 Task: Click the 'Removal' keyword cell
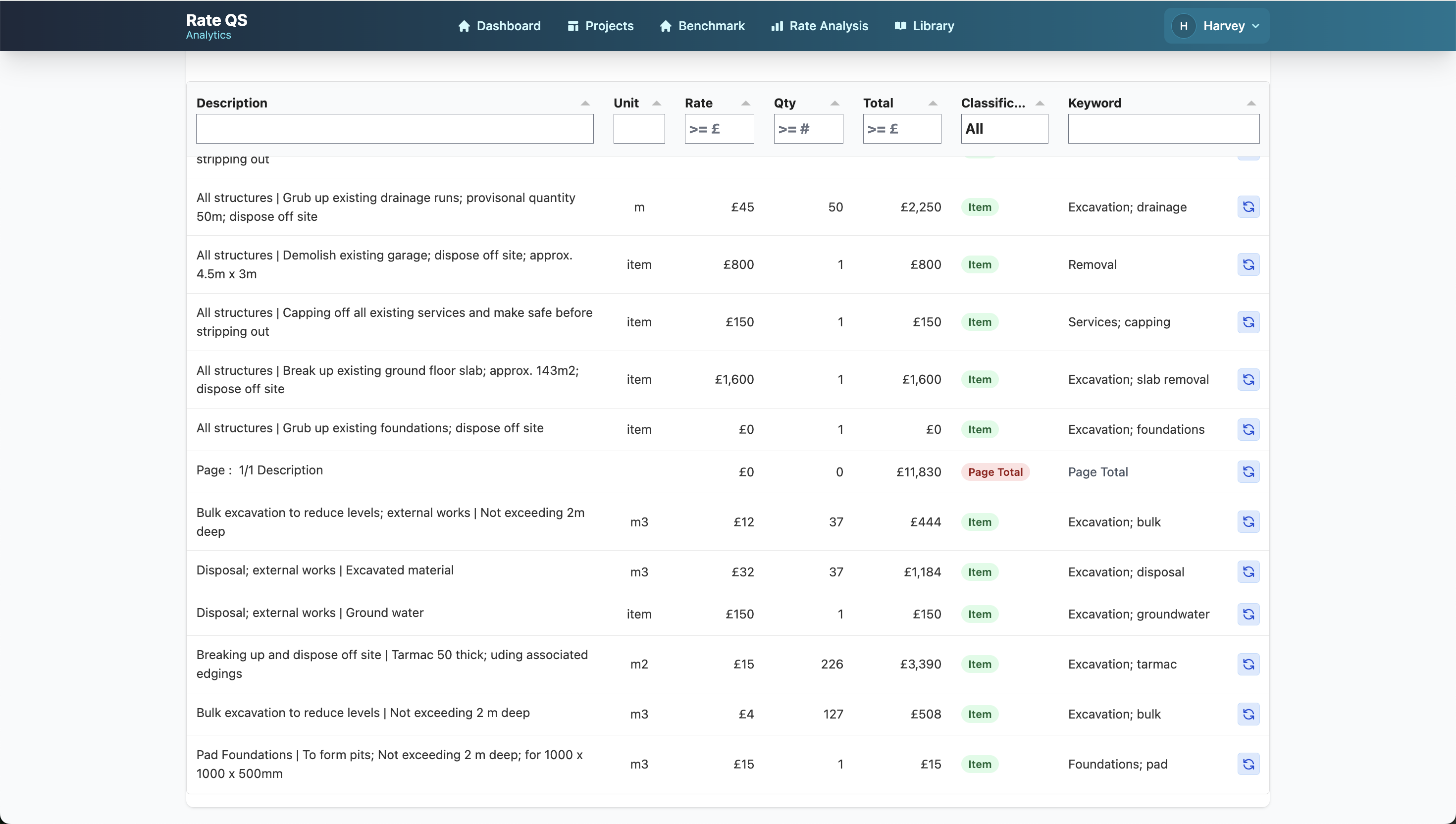1092,265
